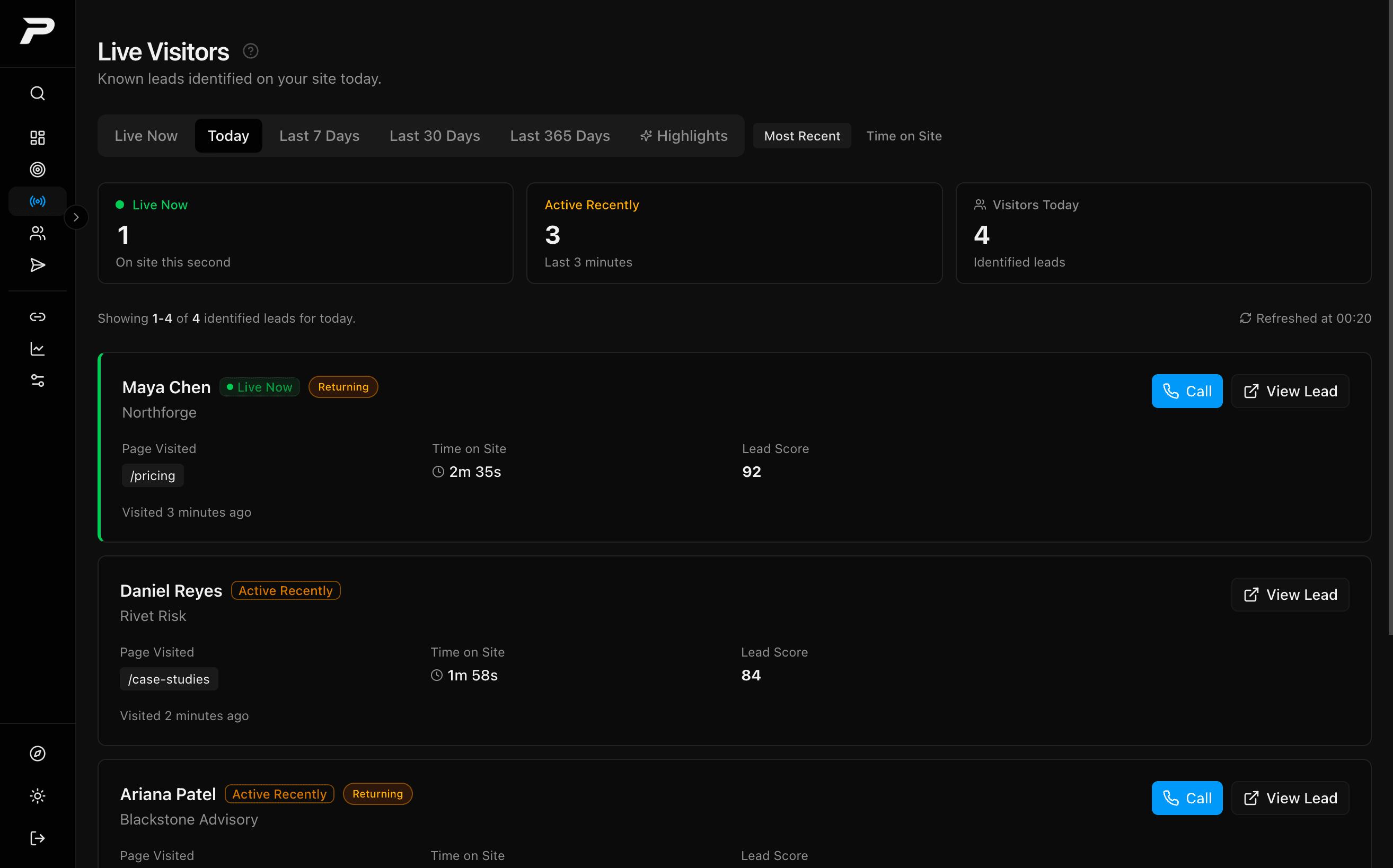Viewport: 1393px width, 868px height.
Task: Switch to Last 30 Days tab
Action: (435, 136)
